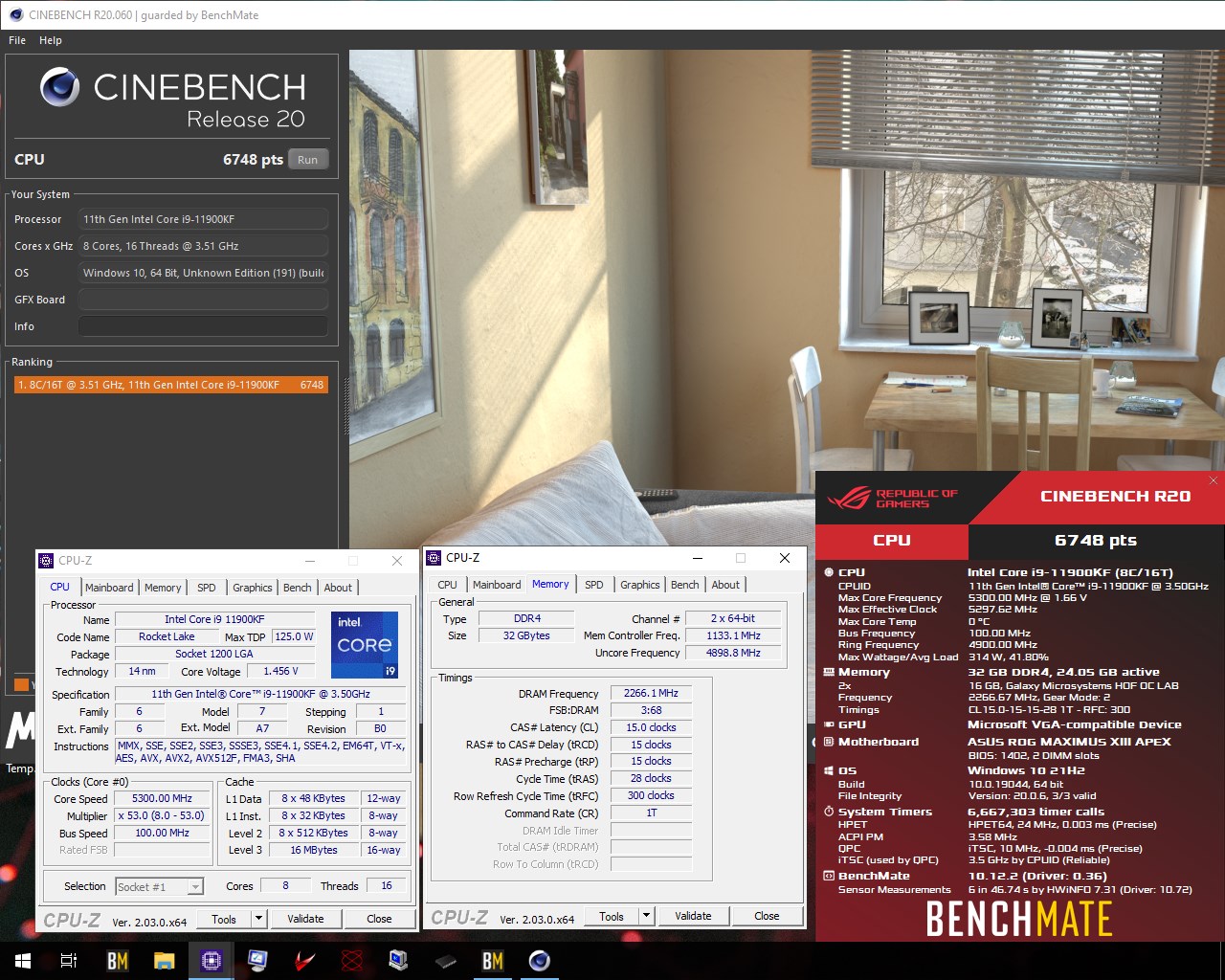Click the Core Speed value 5300.00 MHz
Viewport: 1225px width, 980px height.
162,798
